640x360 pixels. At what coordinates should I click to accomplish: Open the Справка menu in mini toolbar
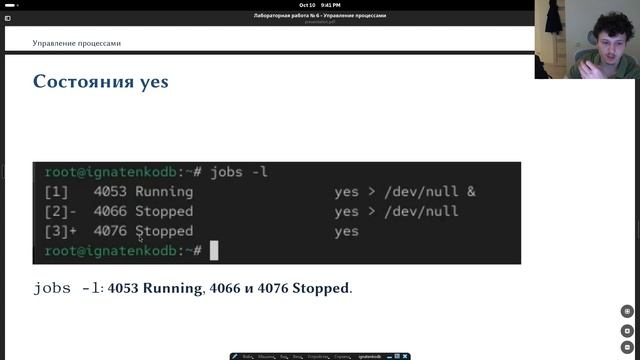pyautogui.click(x=342, y=356)
